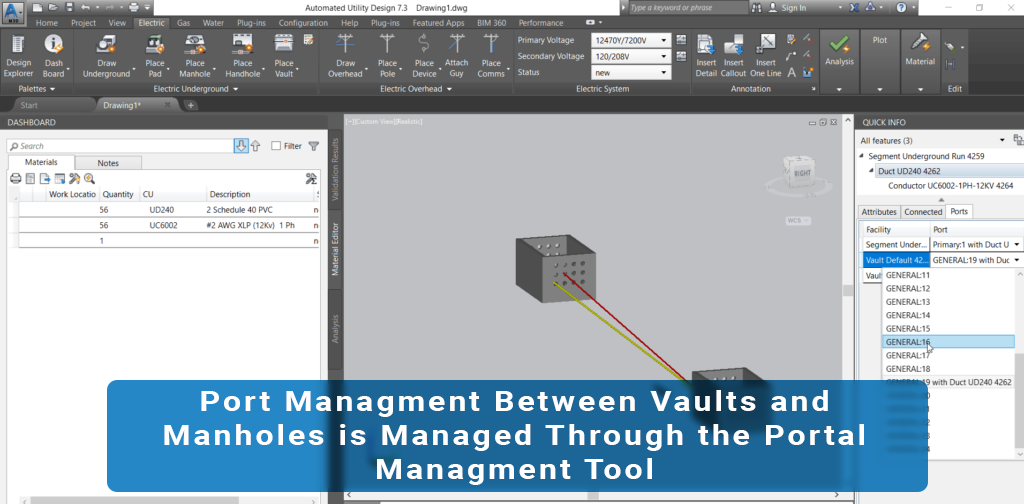Viewport: 1024px width, 504px height.
Task: Expand the Palettes panel dropdown
Action: (37, 89)
